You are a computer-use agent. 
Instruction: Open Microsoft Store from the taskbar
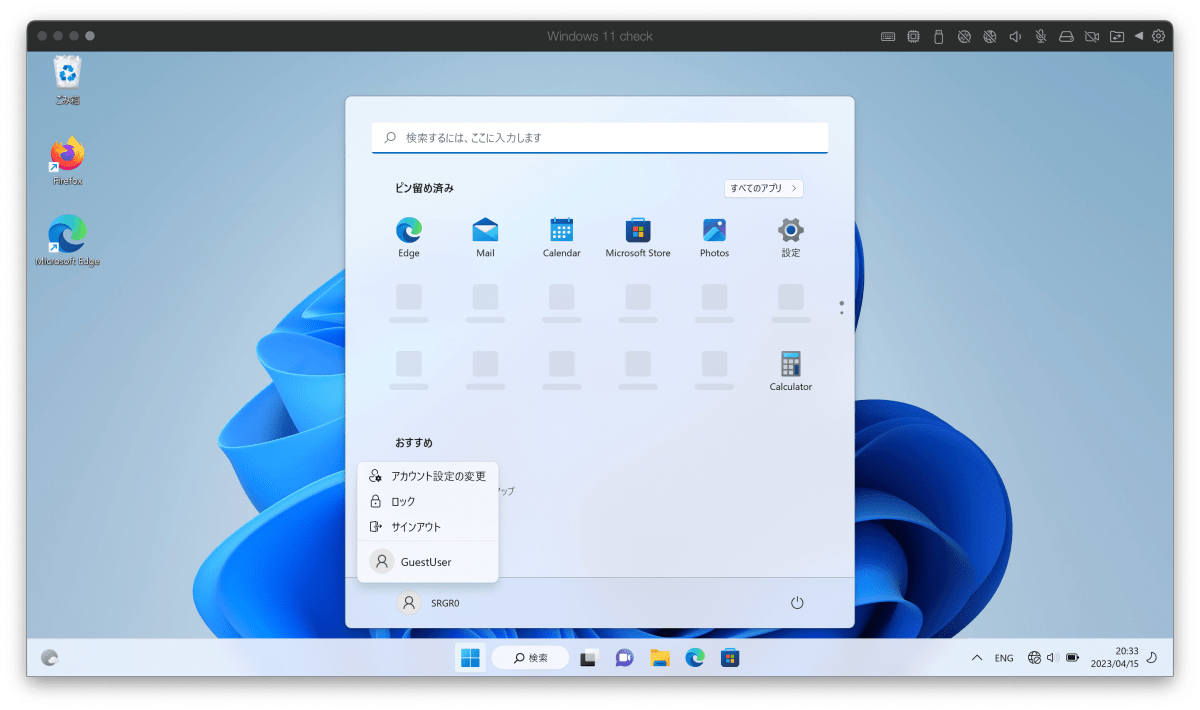coord(731,658)
